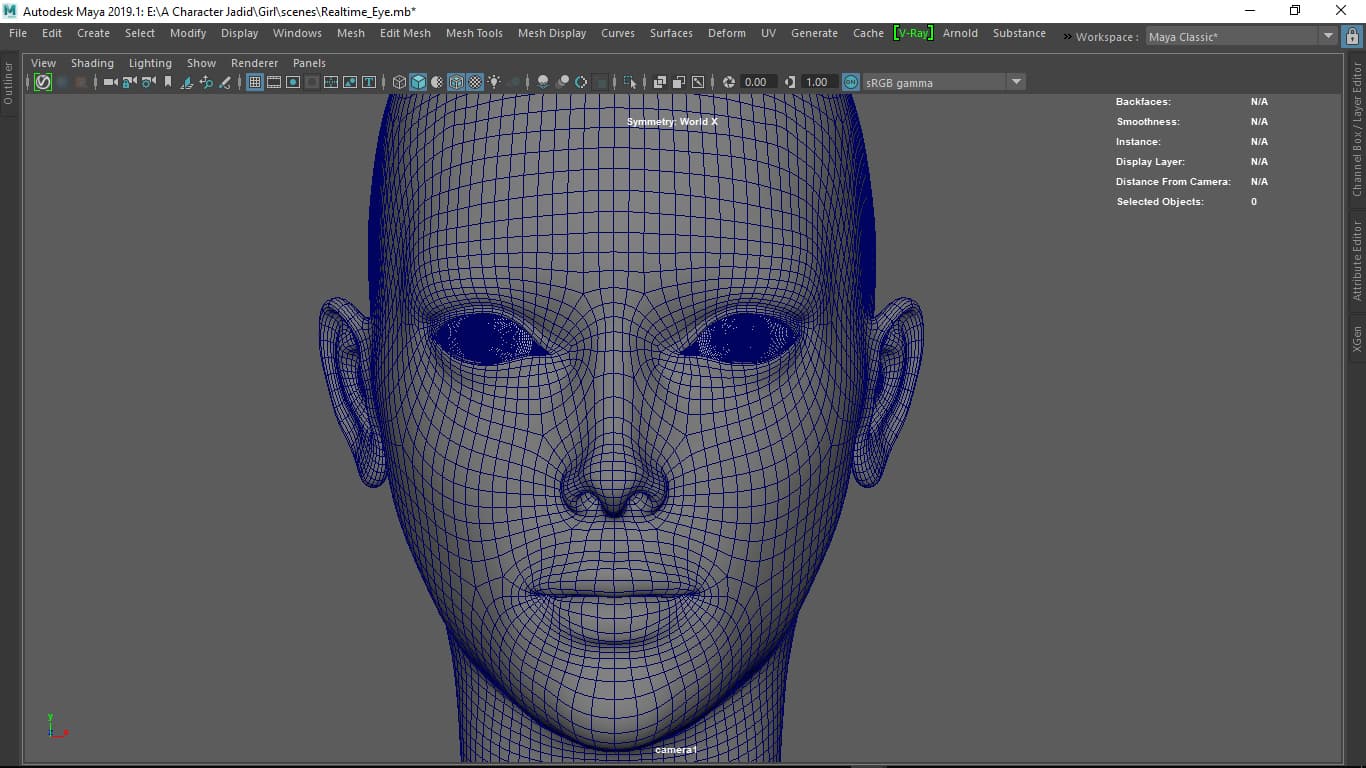Click the gamma value field showing 1.00
The image size is (1366, 768).
pyautogui.click(x=817, y=82)
